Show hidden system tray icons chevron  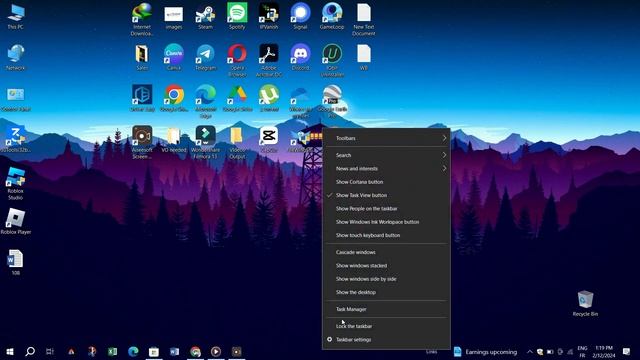(529, 351)
